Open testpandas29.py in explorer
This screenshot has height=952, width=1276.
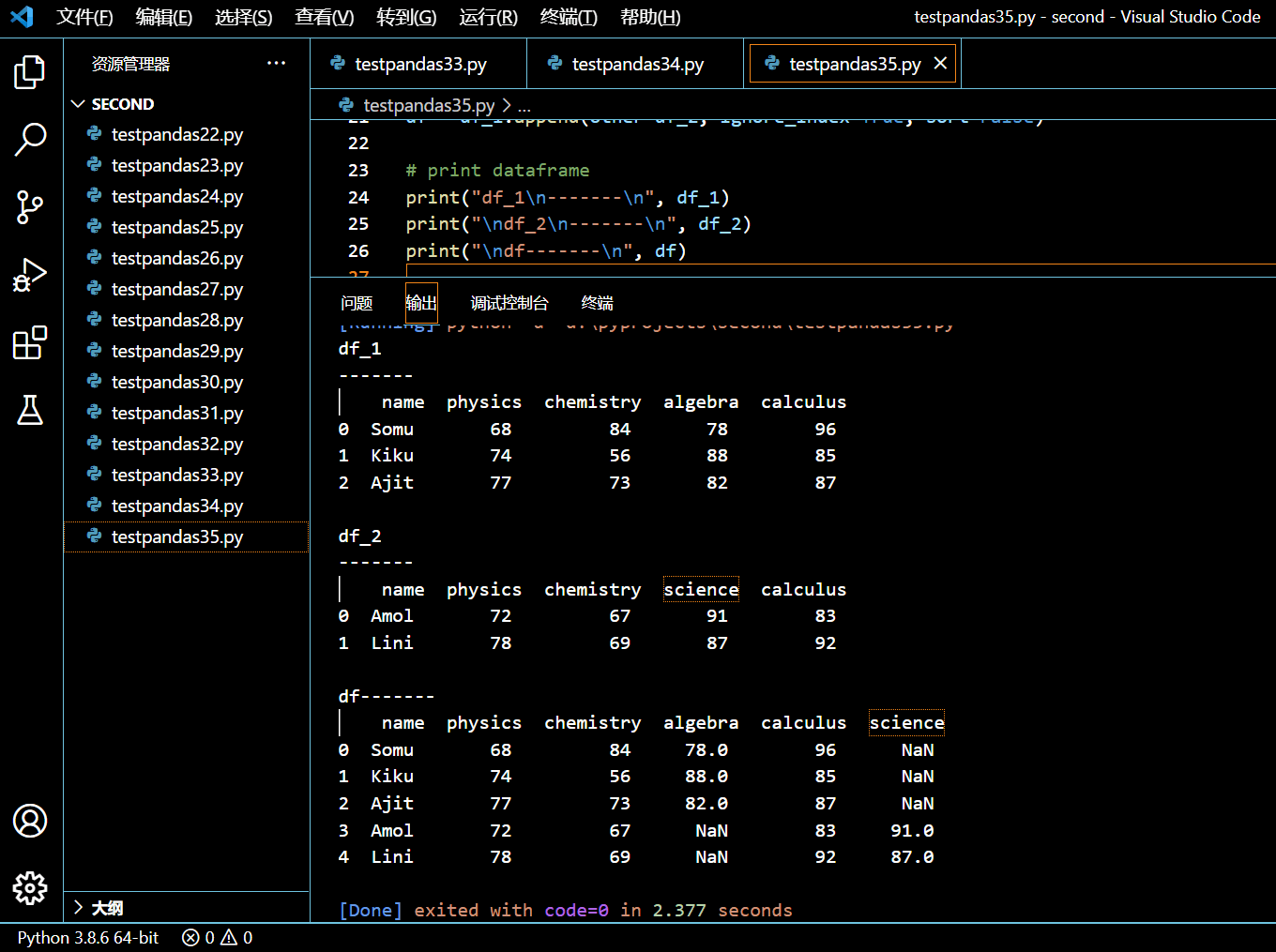point(187,351)
